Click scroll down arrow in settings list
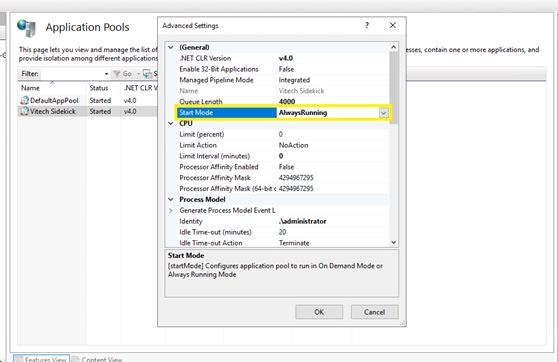The image size is (558, 362). (x=393, y=242)
